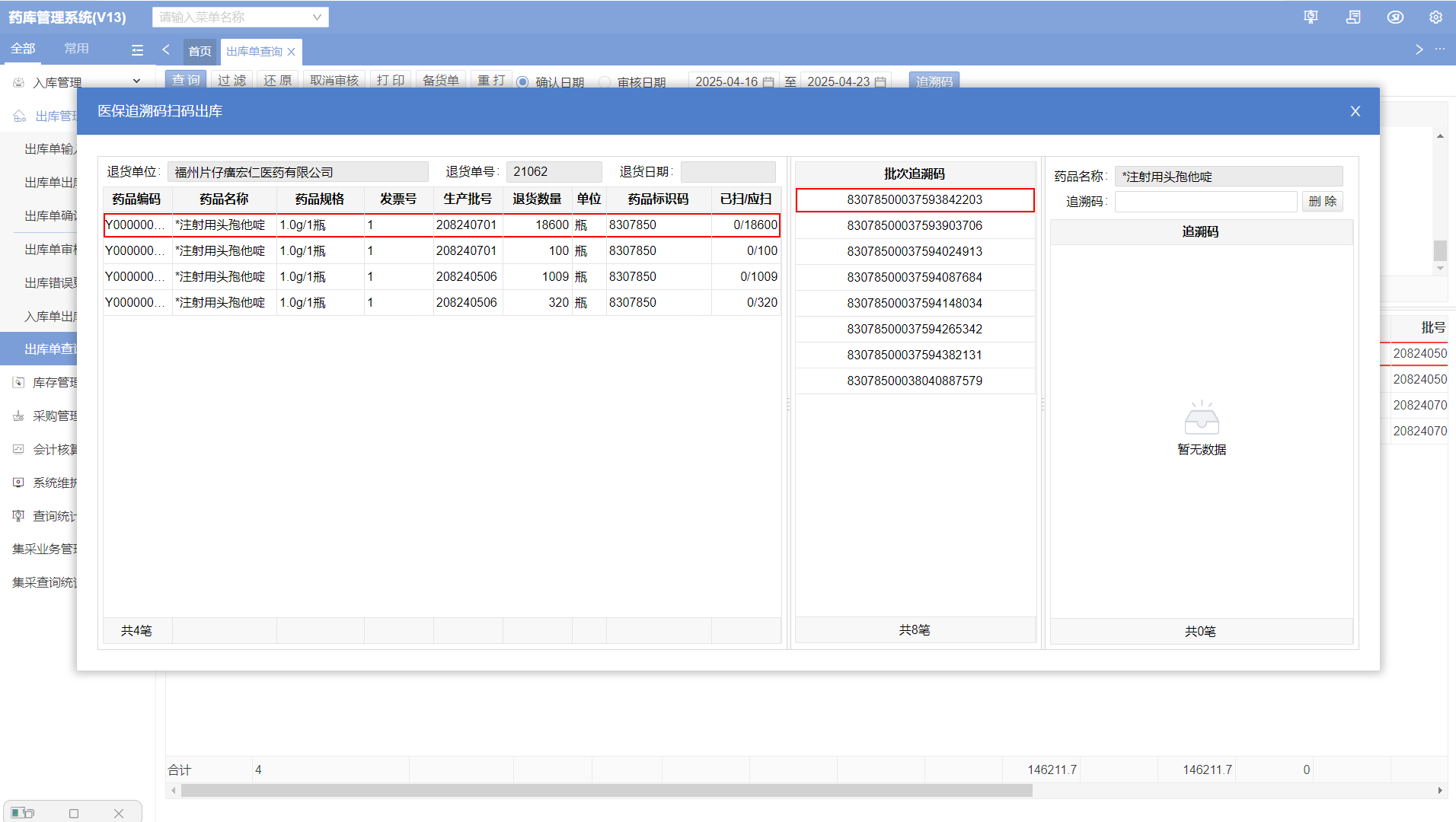
Task: Select batch trace code 83078500037594382131
Action: 915,355
